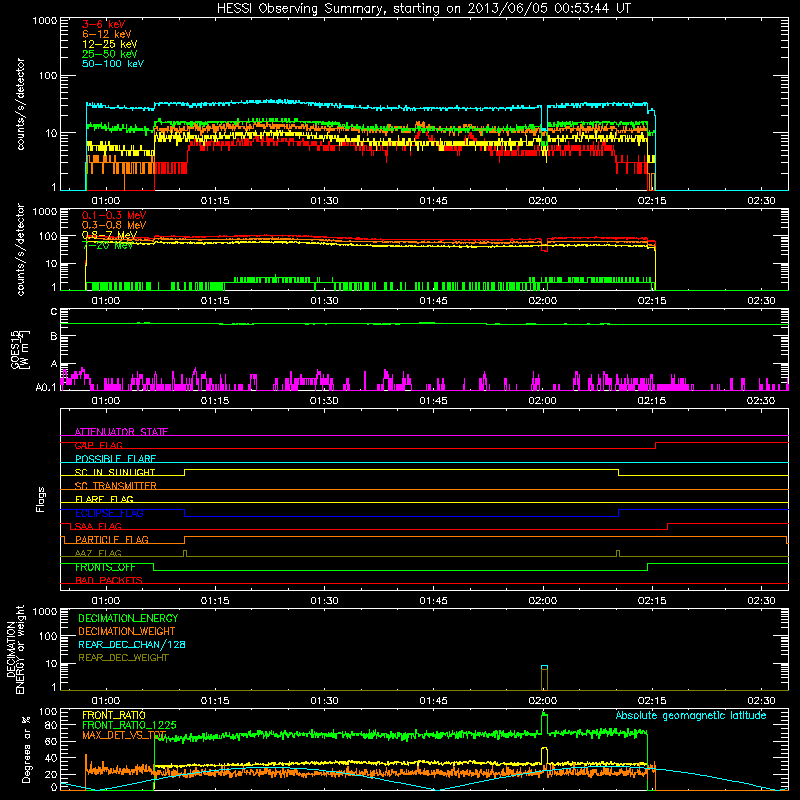This screenshot has width=800, height=800.
Task: Select the FLARE_FLAG label
Action: point(104,499)
